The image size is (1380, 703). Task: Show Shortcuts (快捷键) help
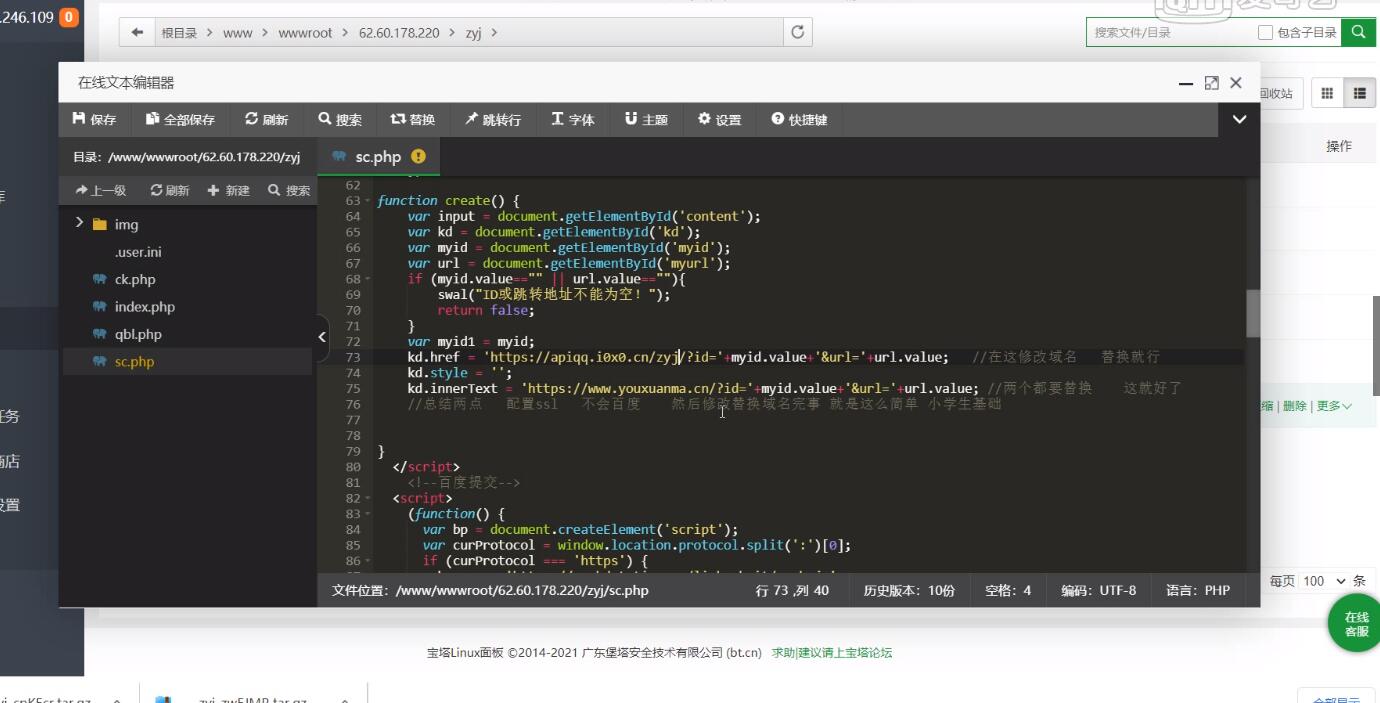[x=799, y=119]
